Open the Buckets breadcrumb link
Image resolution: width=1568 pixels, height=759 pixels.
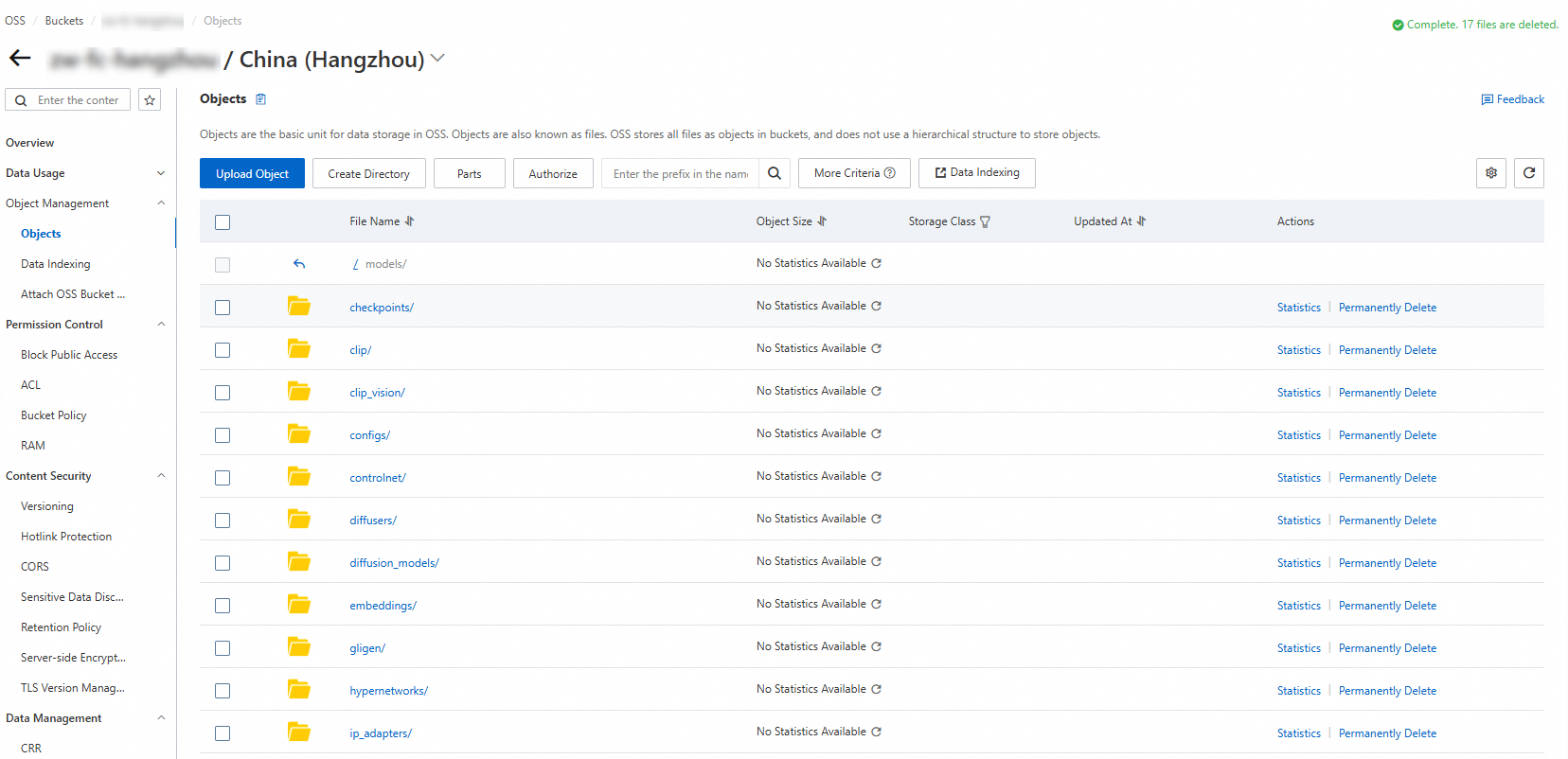tap(64, 21)
